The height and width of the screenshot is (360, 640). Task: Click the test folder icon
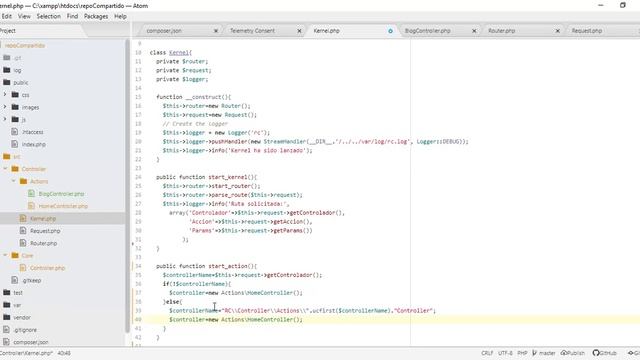7,292
